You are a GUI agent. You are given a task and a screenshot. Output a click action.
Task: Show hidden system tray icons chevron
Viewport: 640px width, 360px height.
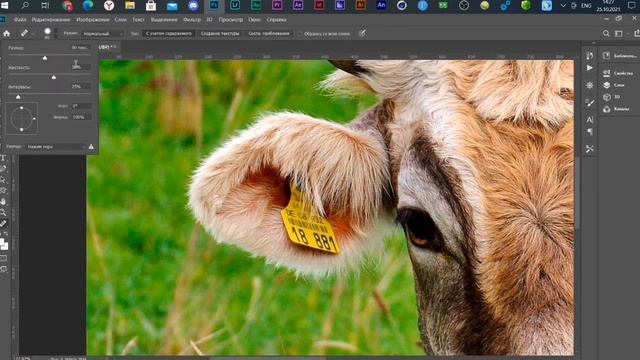(563, 5)
